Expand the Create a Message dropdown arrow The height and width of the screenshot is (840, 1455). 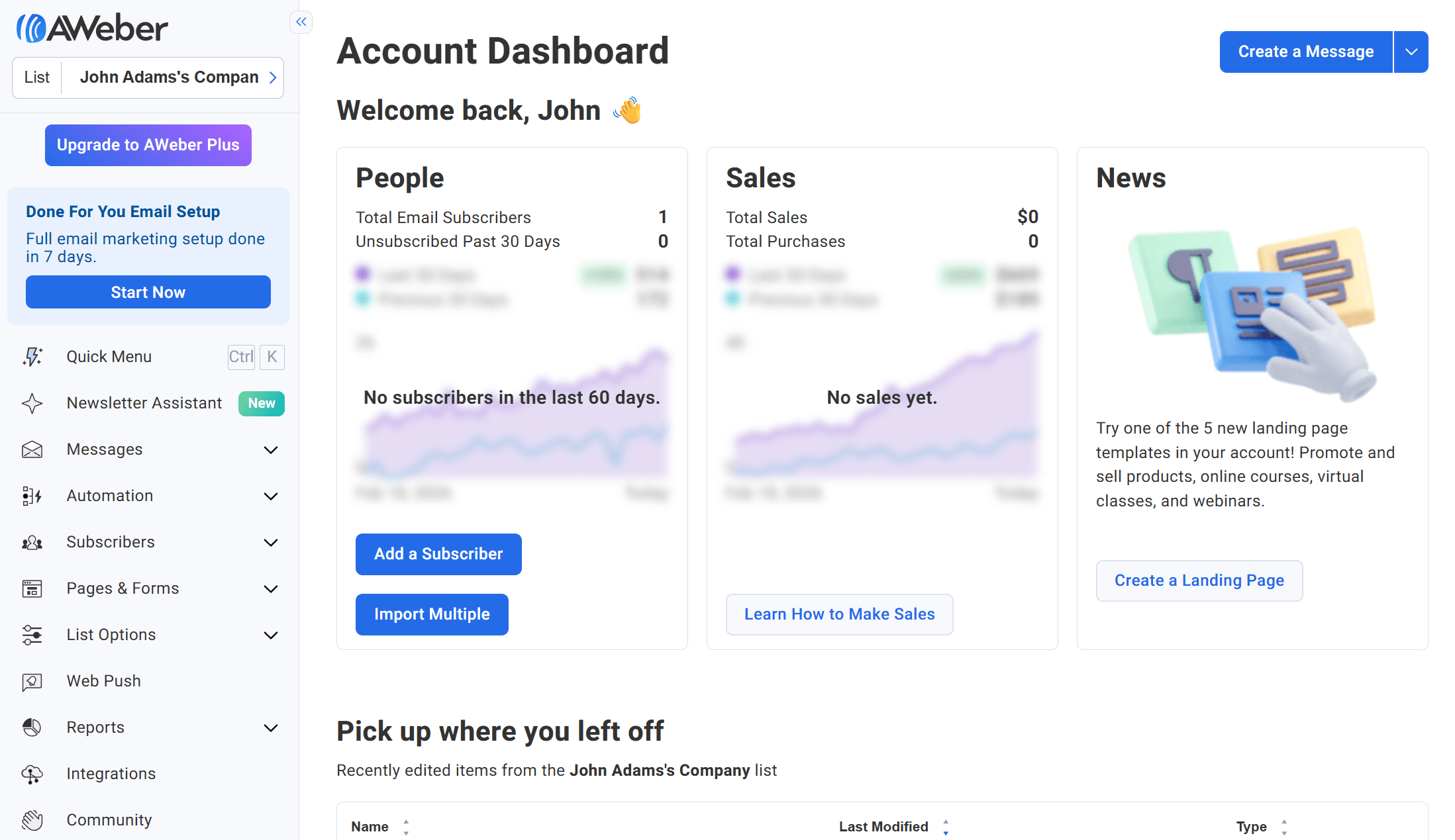pyautogui.click(x=1411, y=52)
